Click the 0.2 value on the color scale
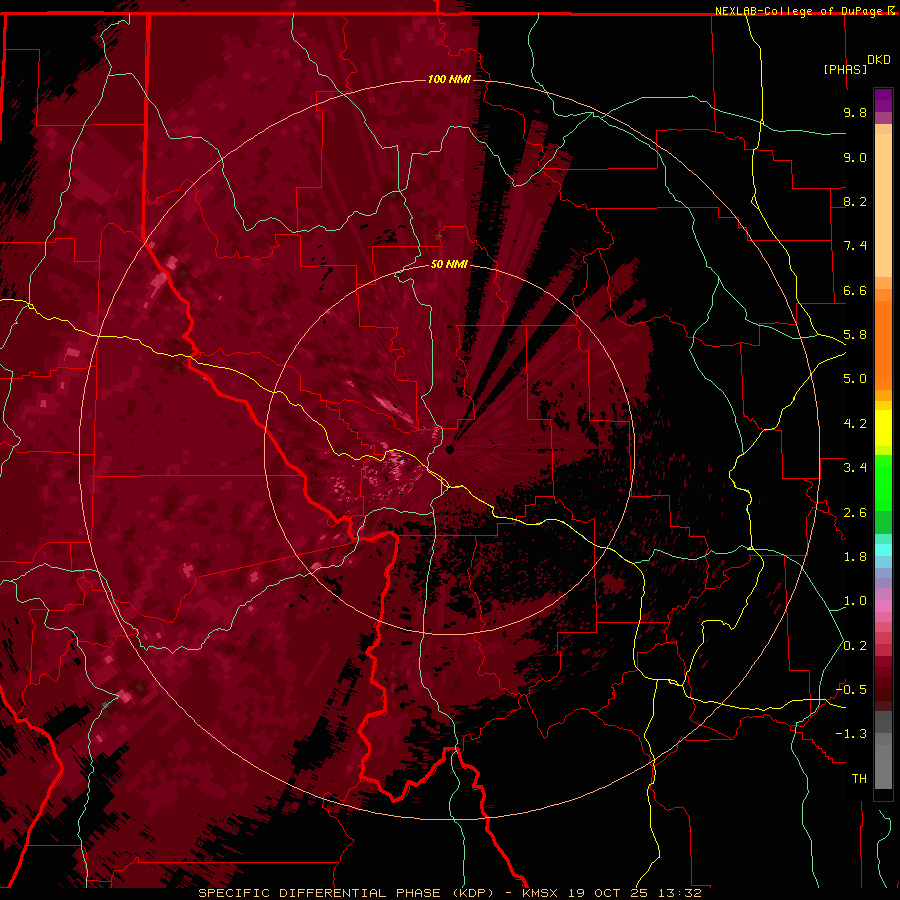Viewport: 900px width, 900px height. (x=855, y=646)
